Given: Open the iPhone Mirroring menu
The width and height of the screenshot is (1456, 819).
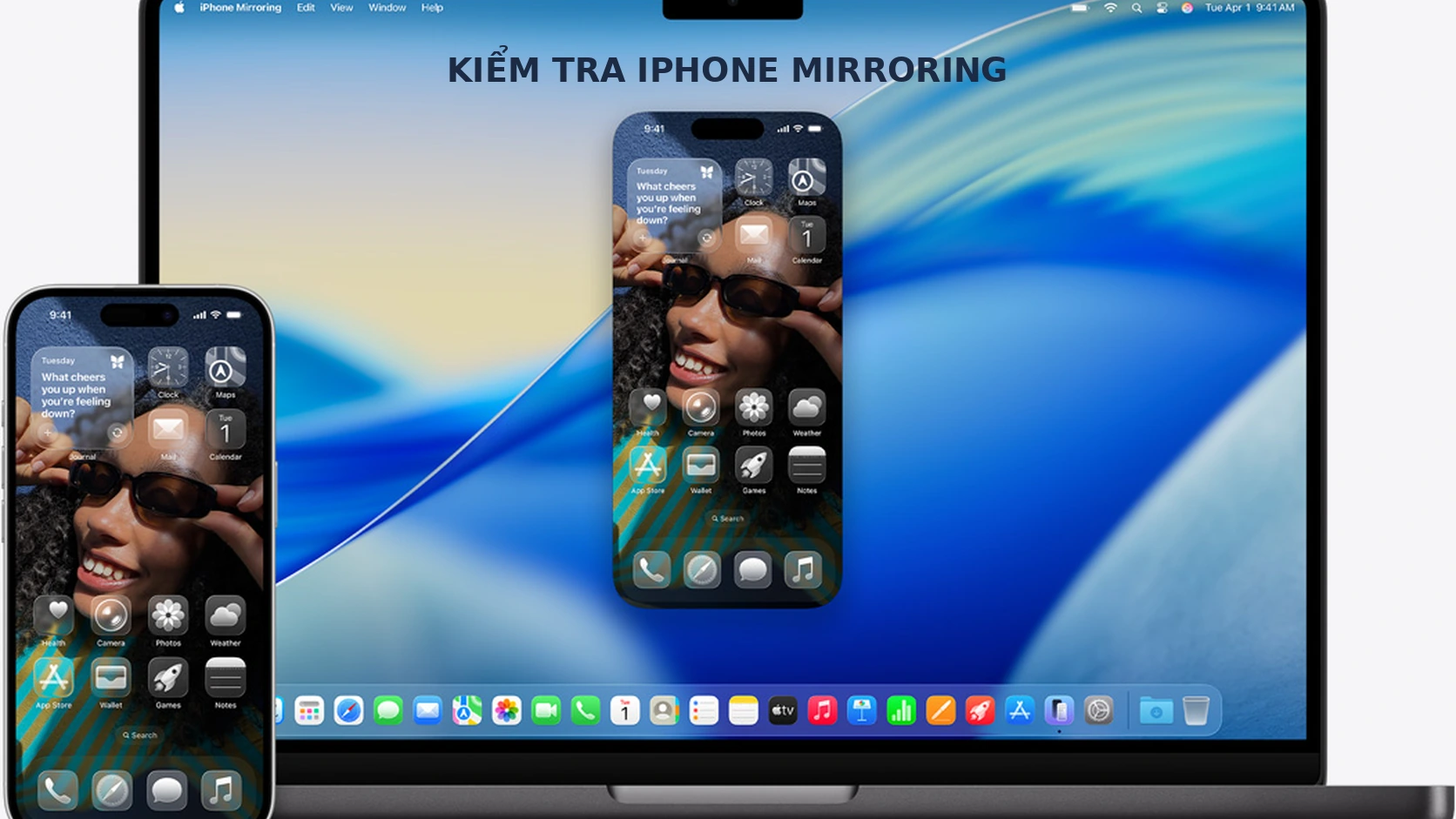Looking at the screenshot, I should pos(240,8).
